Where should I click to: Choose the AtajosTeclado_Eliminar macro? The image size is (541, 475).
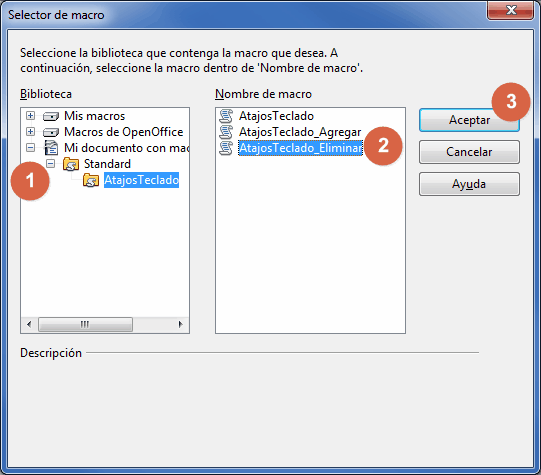(x=301, y=148)
